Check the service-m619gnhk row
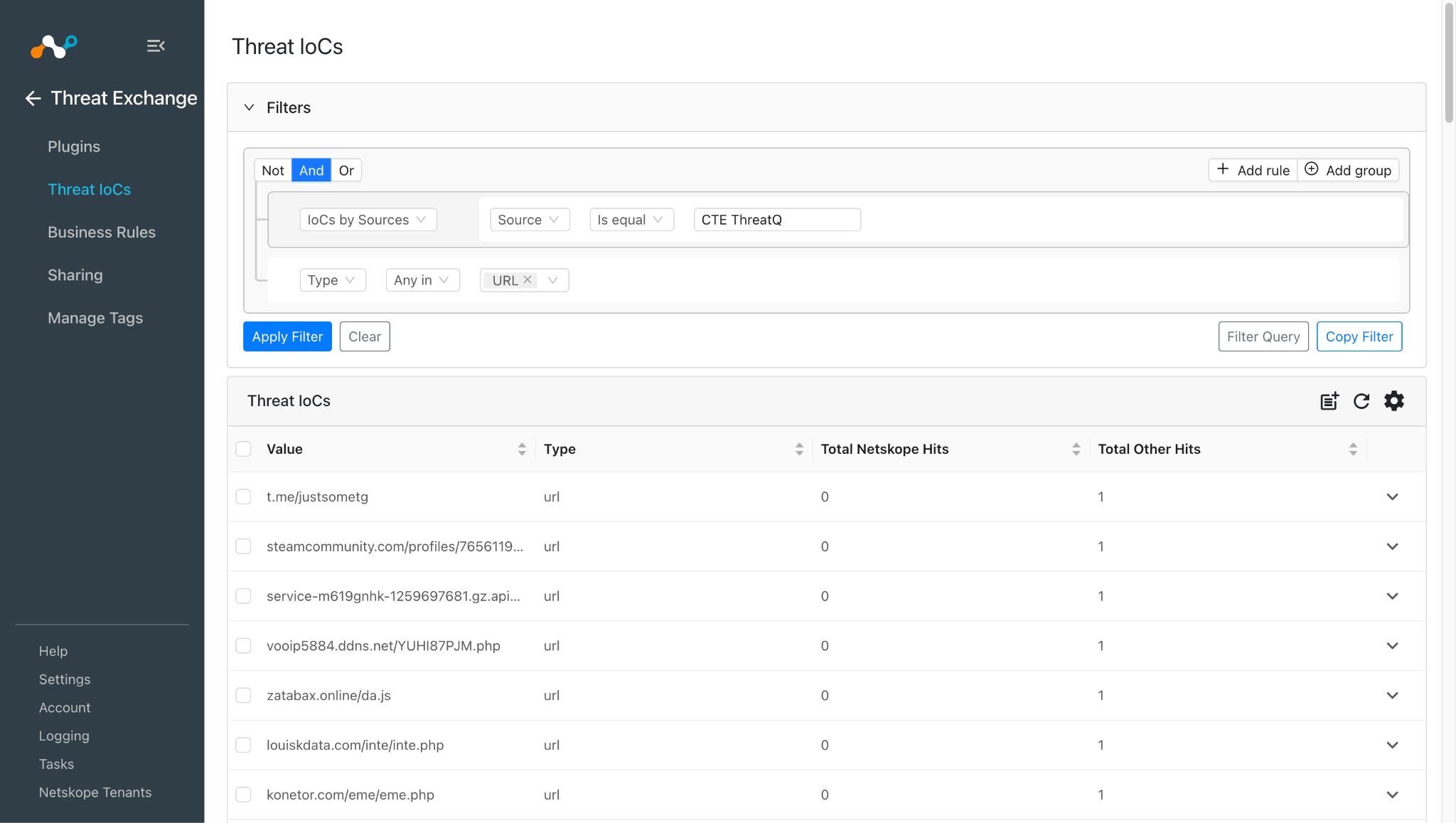Viewport: 1456px width, 823px height. (243, 596)
